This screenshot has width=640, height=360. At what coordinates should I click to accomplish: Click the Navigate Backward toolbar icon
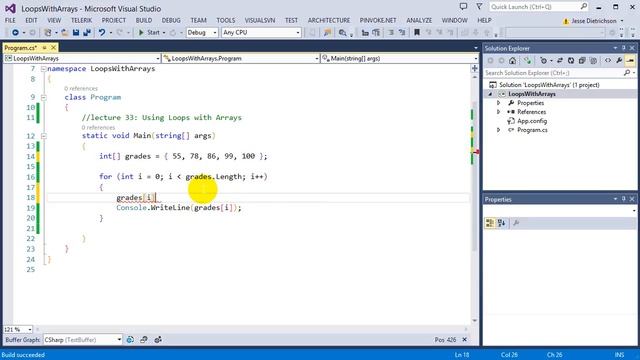[16, 32]
